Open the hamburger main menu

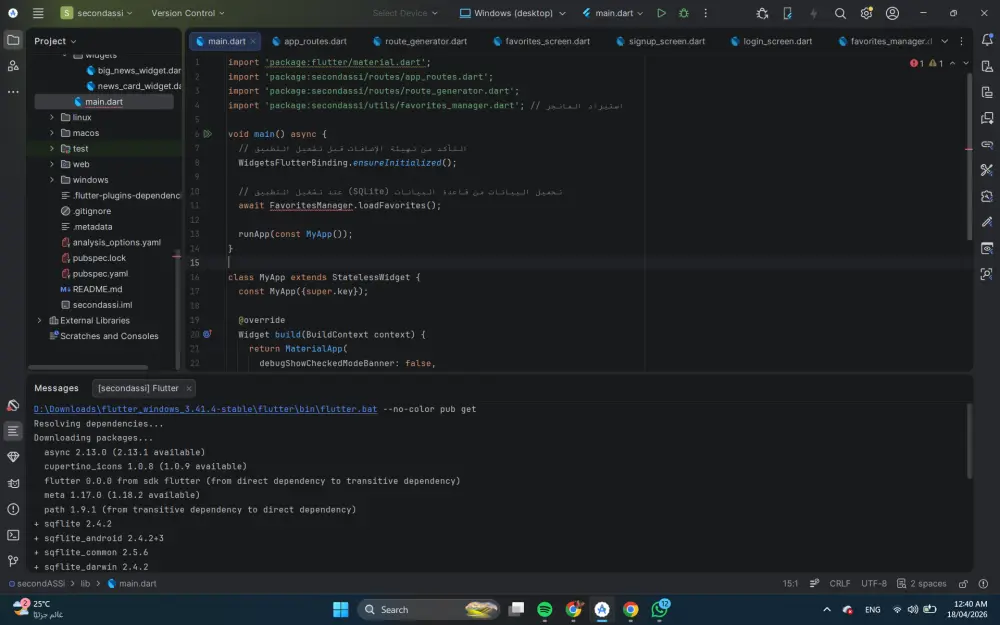pos(38,13)
